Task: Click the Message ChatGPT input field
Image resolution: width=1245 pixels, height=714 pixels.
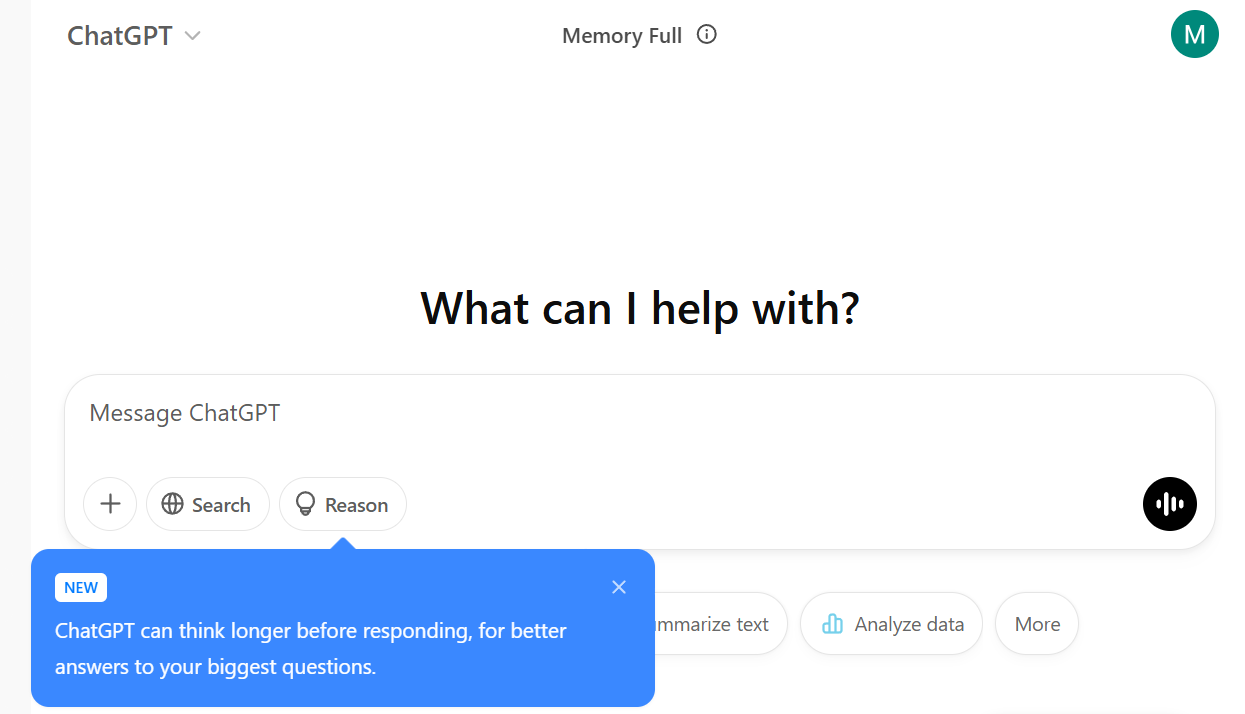Action: point(400,412)
